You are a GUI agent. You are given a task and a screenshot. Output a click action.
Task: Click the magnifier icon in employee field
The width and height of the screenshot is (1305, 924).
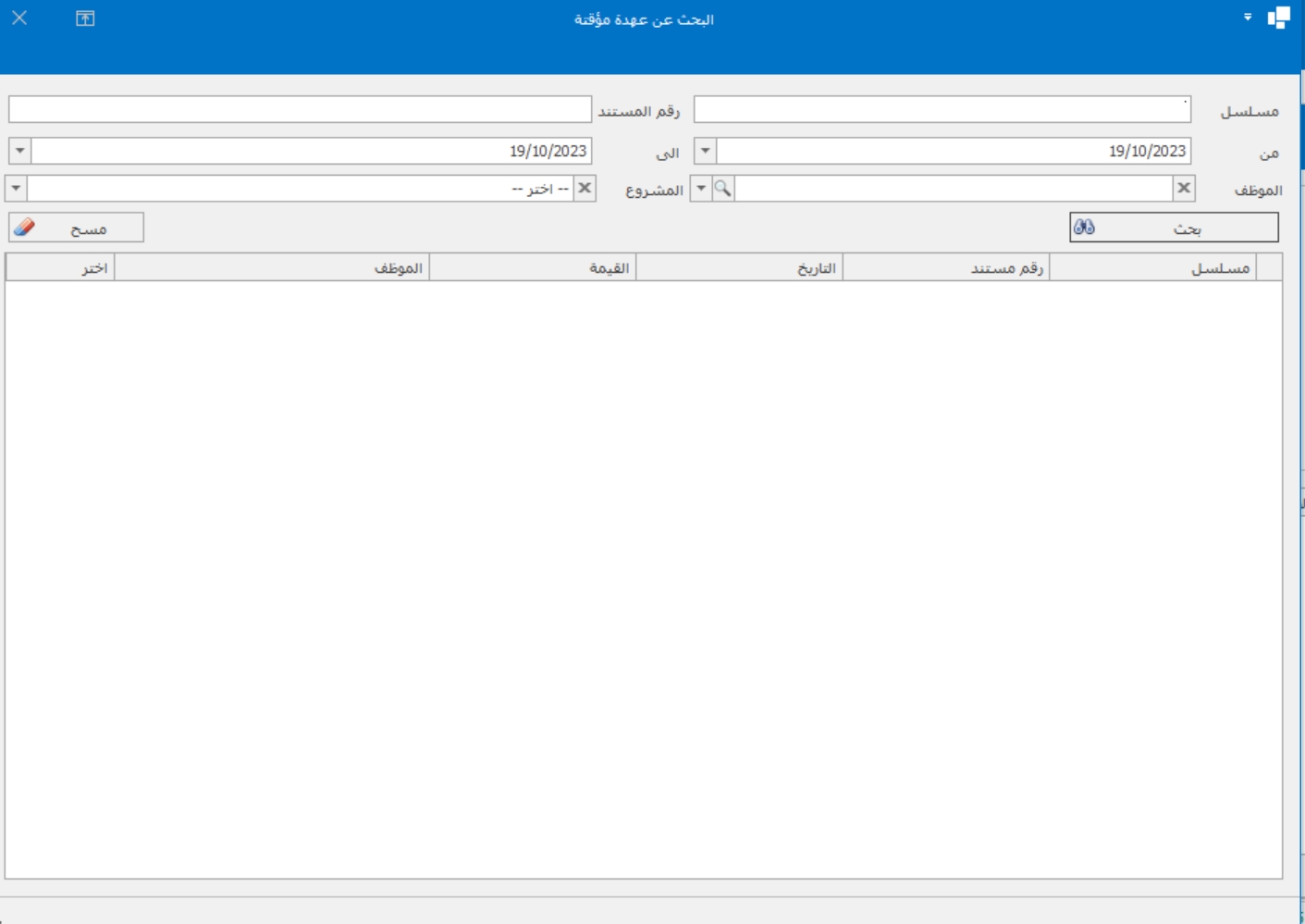click(x=722, y=189)
